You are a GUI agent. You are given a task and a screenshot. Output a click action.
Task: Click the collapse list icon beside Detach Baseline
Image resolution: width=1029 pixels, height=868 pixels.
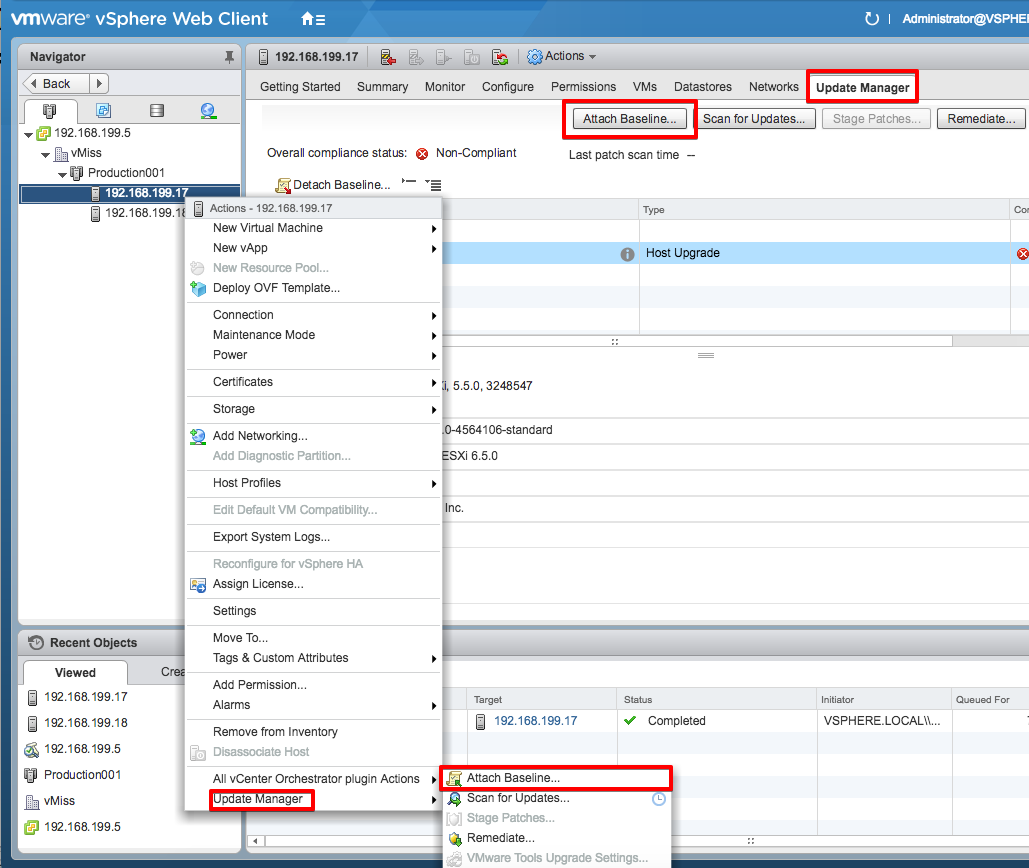click(x=409, y=182)
